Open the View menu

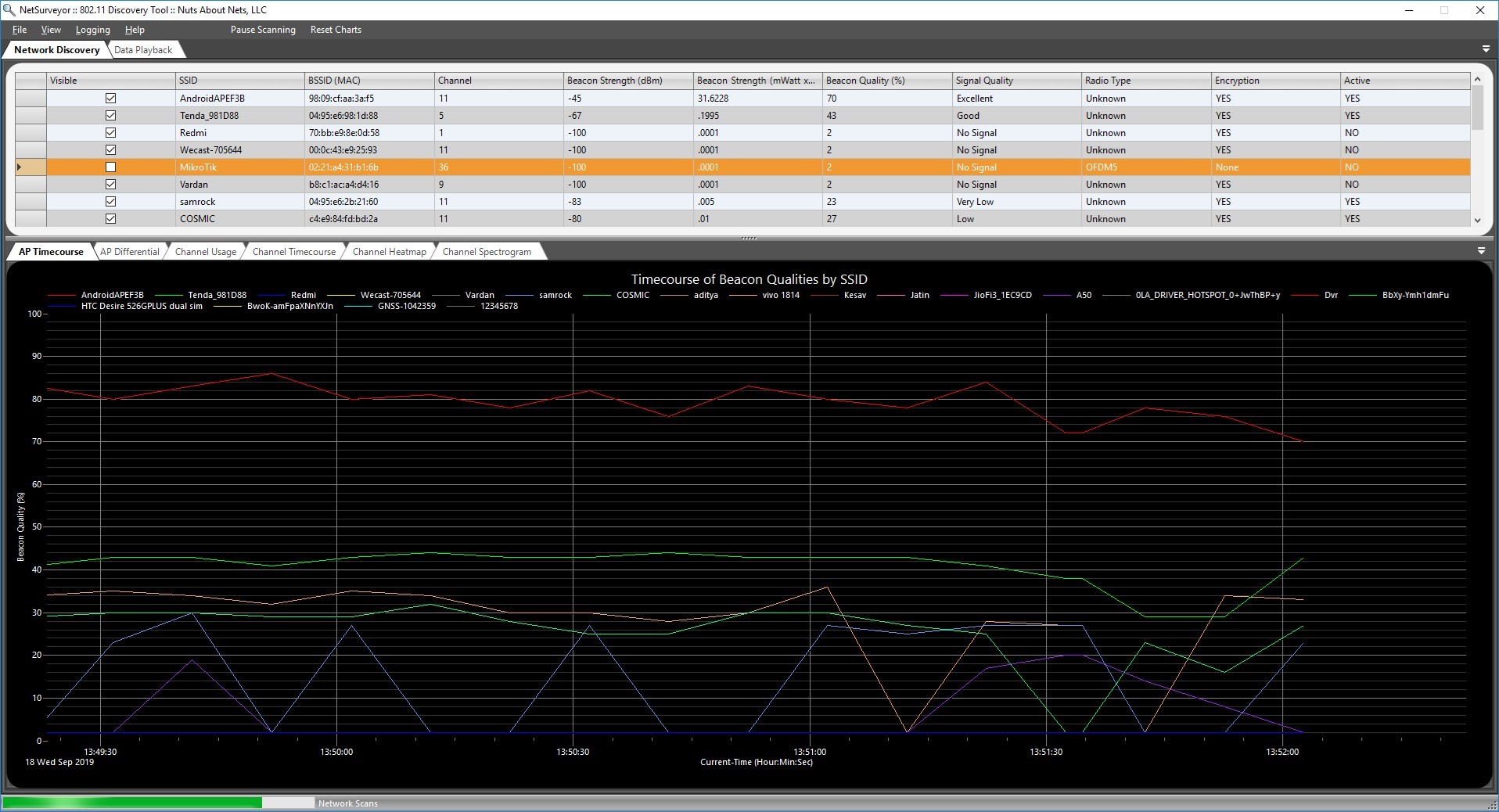pos(50,30)
